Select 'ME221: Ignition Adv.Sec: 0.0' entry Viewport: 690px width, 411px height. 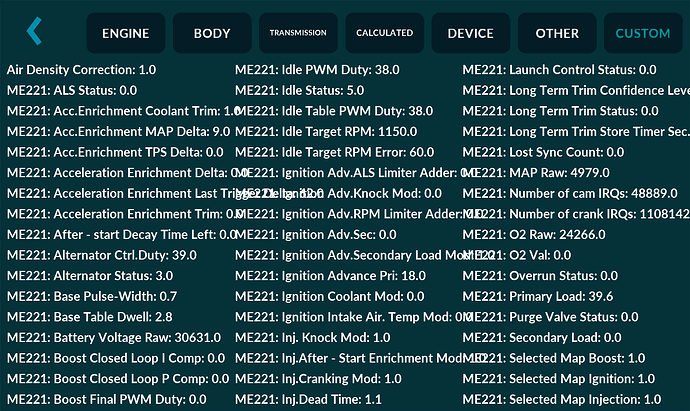316,235
